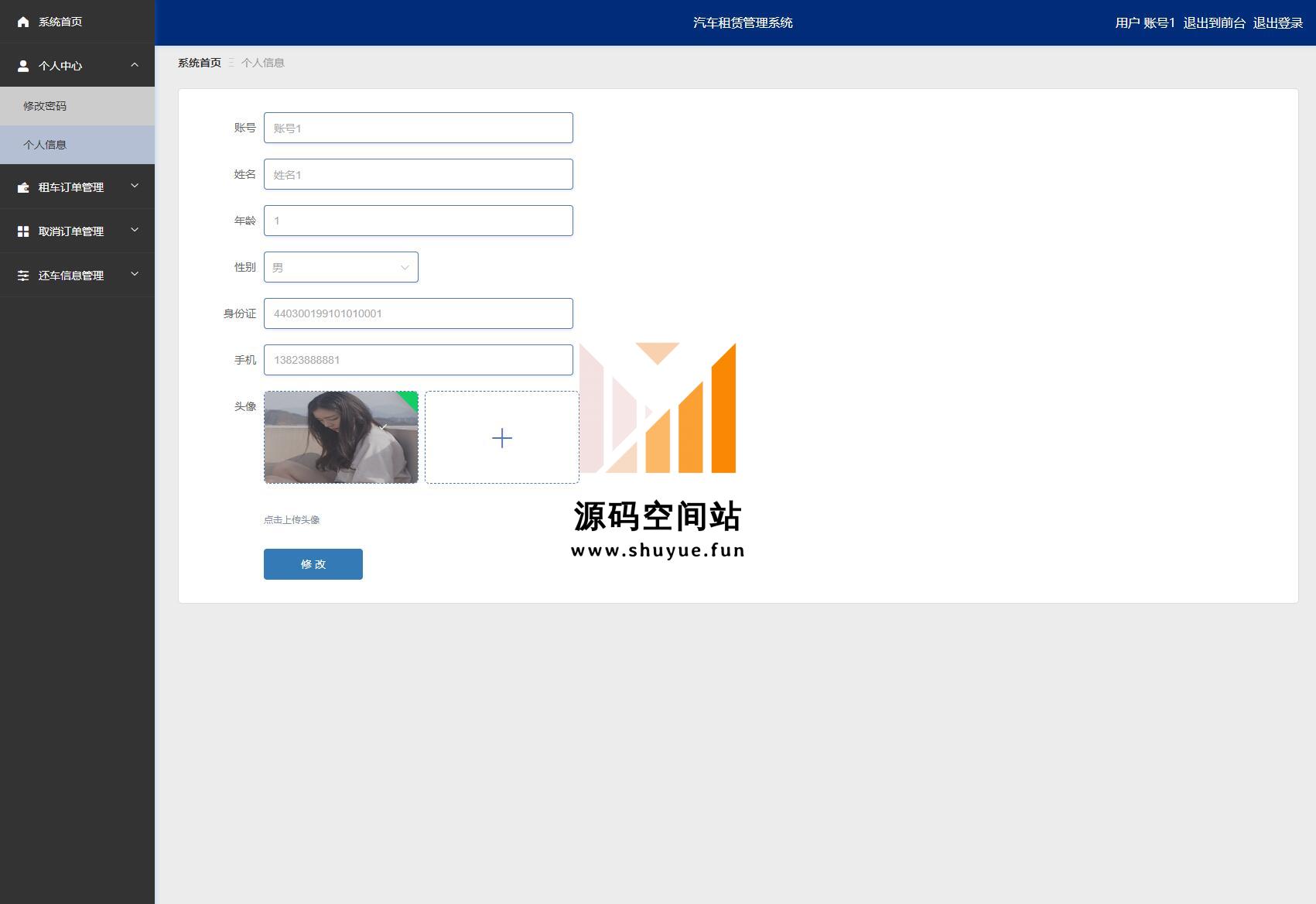Screen dimensions: 1316x904
Task: Expand the 租车订单管理 submenu arrow
Action: [x=135, y=187]
